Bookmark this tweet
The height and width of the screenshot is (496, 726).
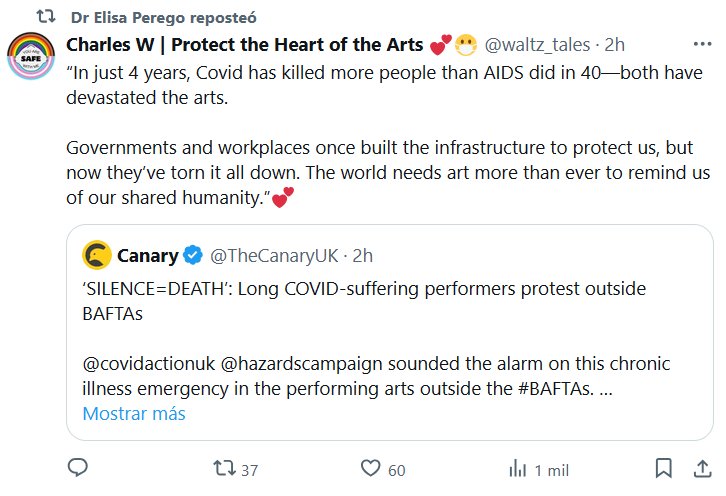point(662,468)
